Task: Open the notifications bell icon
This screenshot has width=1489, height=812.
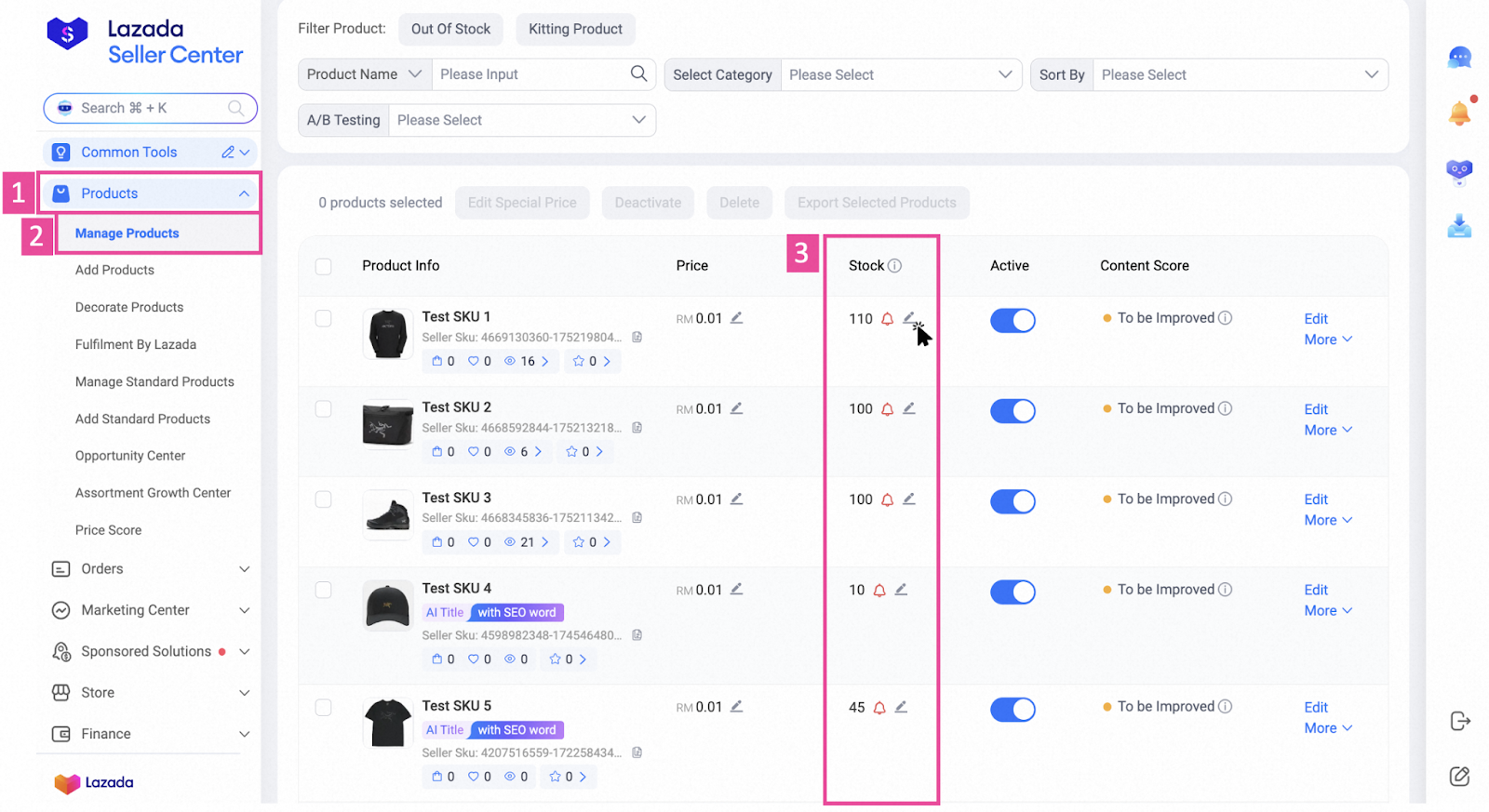Action: pos(1460,113)
